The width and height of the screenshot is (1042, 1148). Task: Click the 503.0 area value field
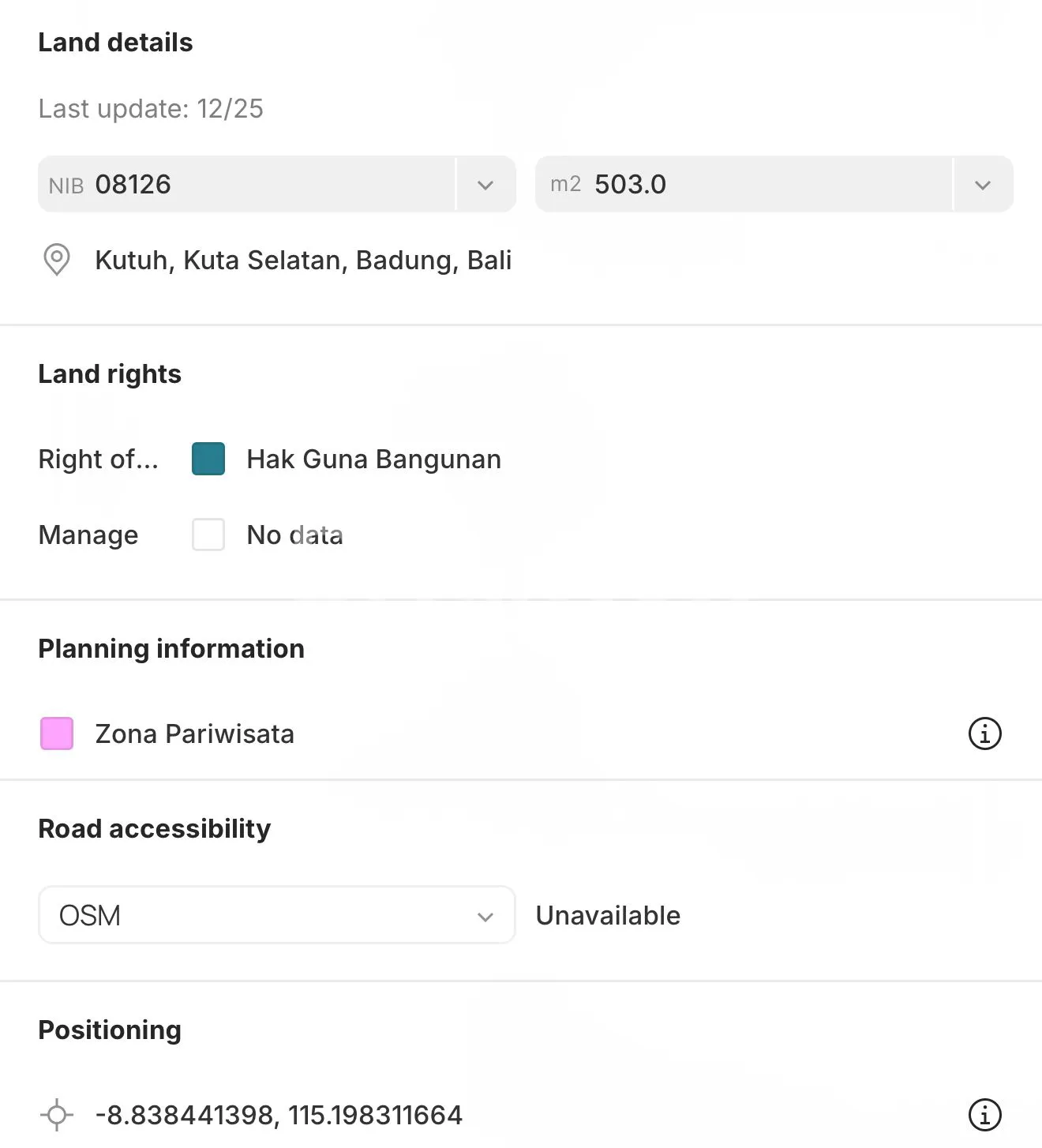(x=744, y=185)
